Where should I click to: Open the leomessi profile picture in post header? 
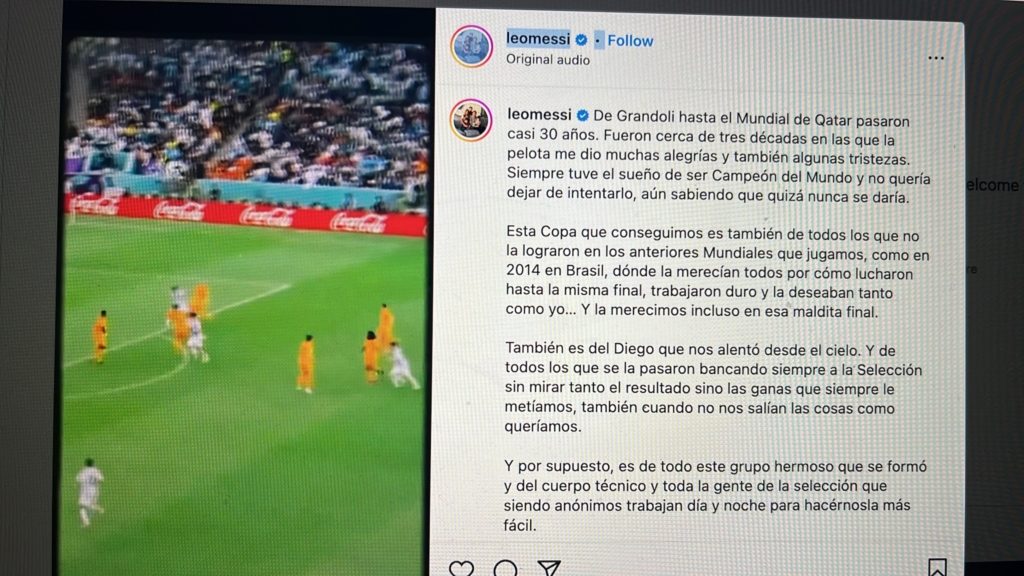(472, 46)
